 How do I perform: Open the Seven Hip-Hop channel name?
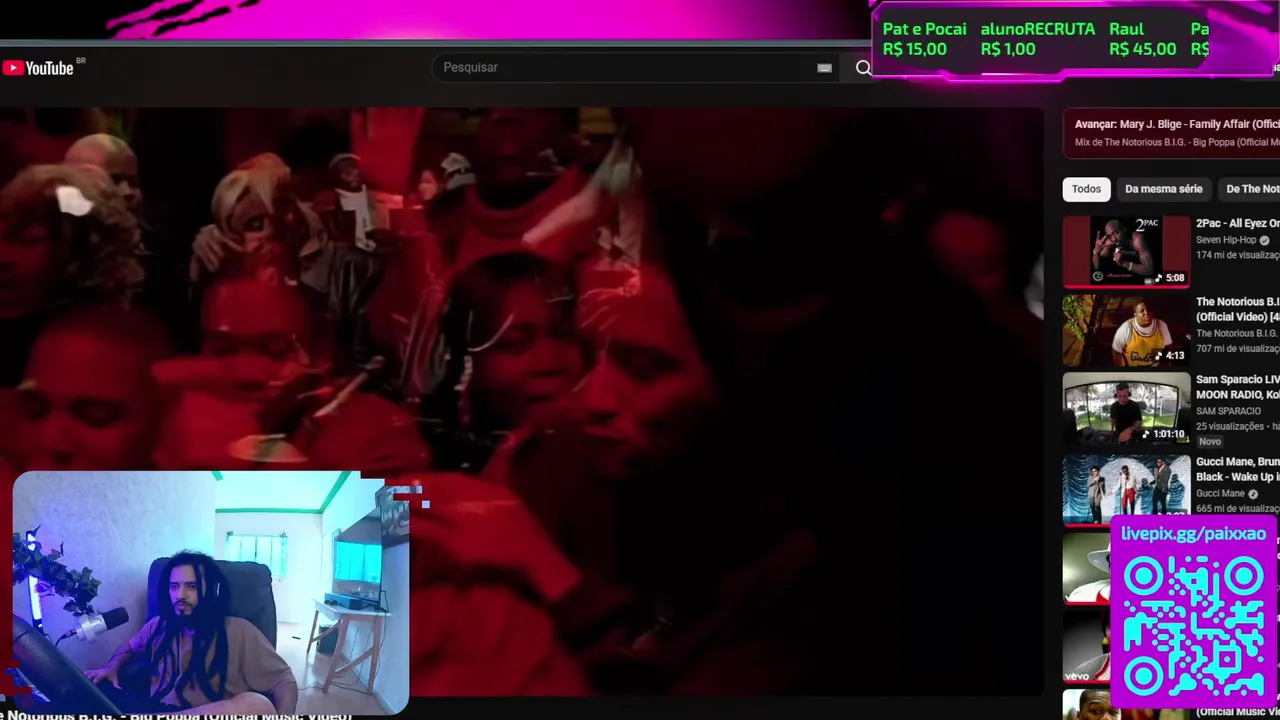[1226, 240]
